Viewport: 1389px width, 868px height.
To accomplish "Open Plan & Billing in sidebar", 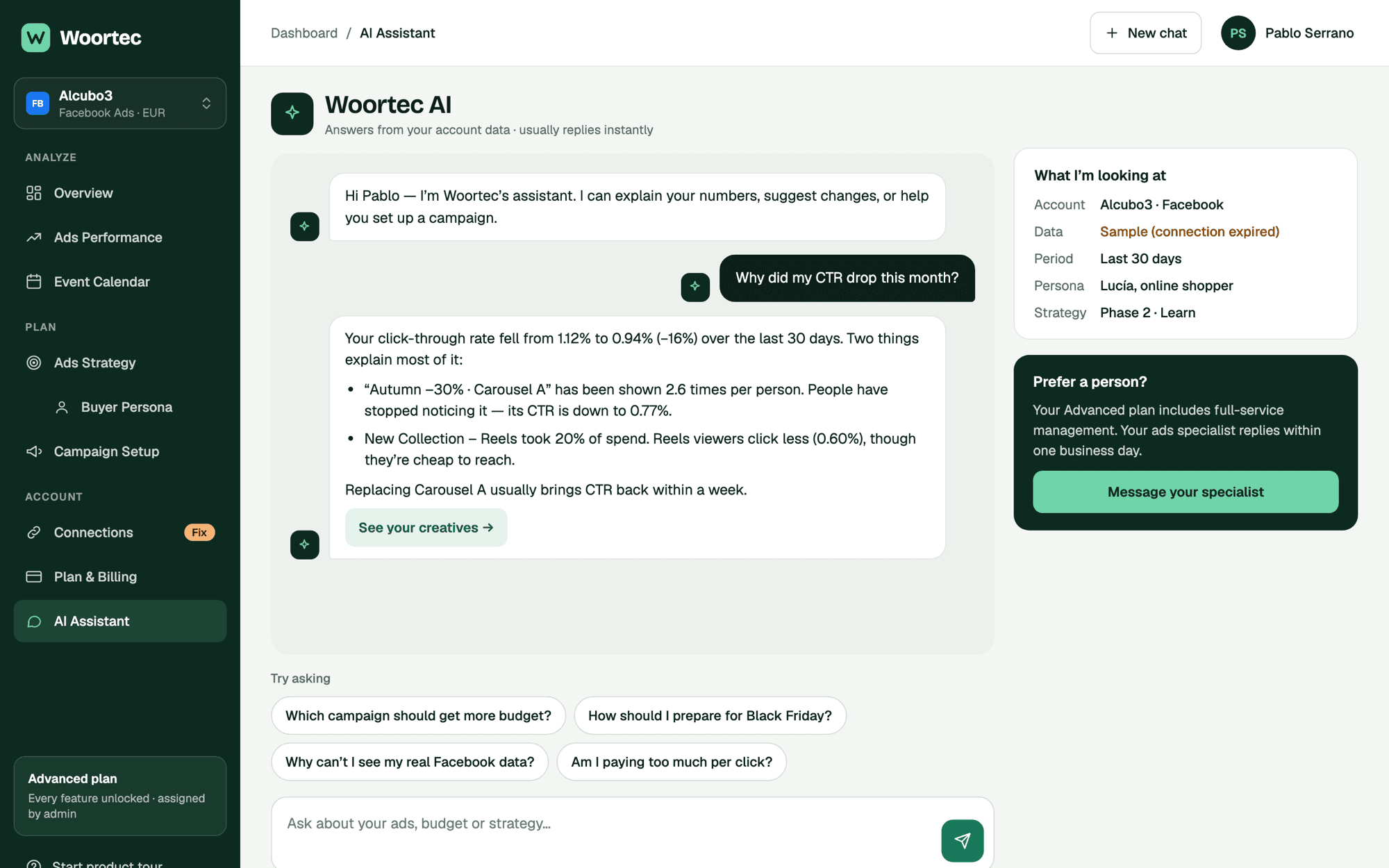I will tap(120, 577).
